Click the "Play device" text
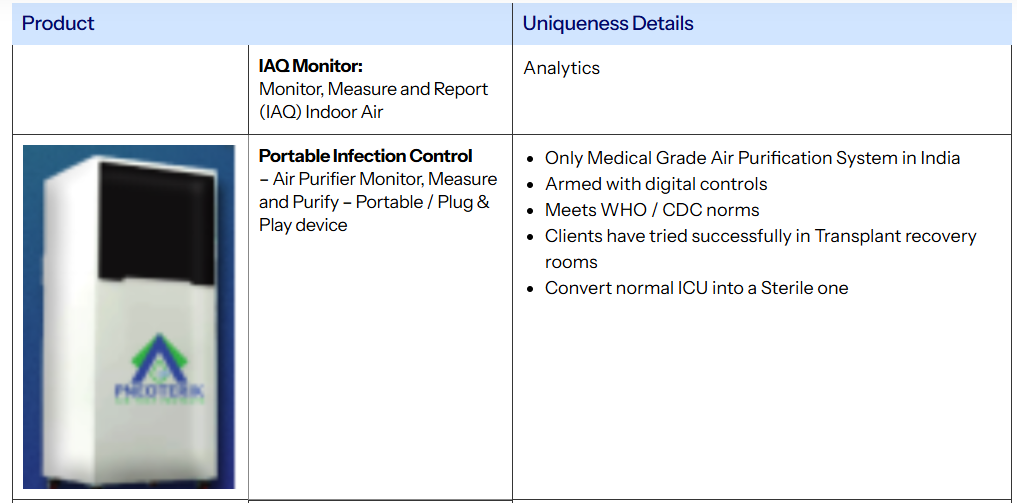The height and width of the screenshot is (503, 1017). pyautogui.click(x=303, y=225)
